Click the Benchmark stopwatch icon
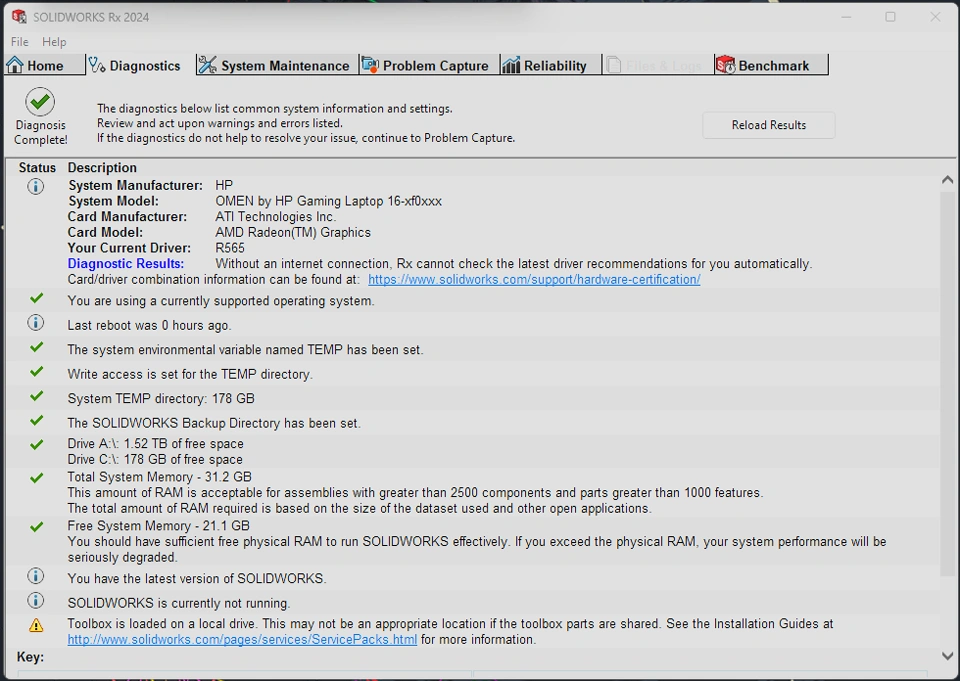This screenshot has width=960, height=681. [x=726, y=65]
